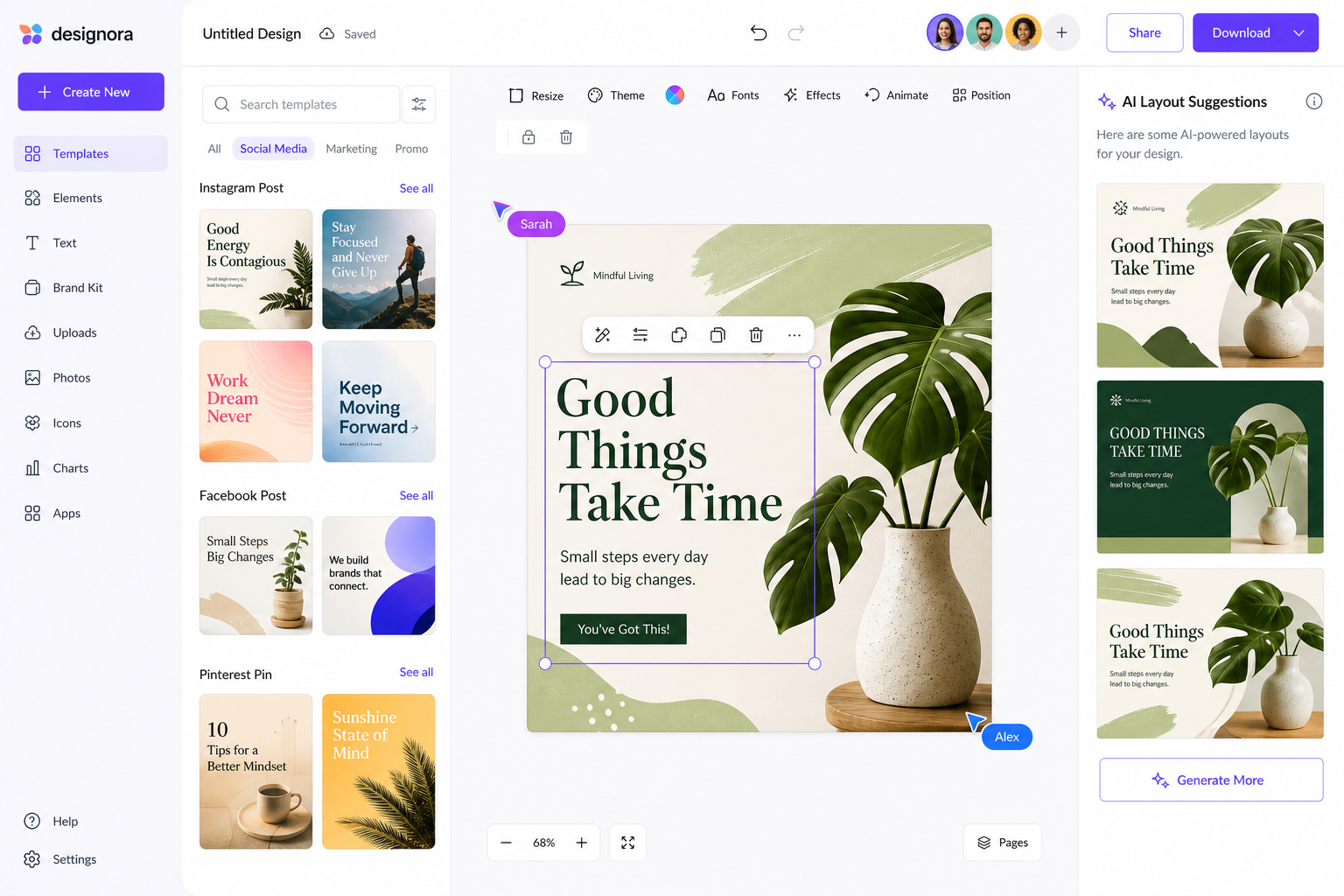This screenshot has height=896, width=1344.
Task: See all Facebook Post templates
Action: [x=416, y=495]
